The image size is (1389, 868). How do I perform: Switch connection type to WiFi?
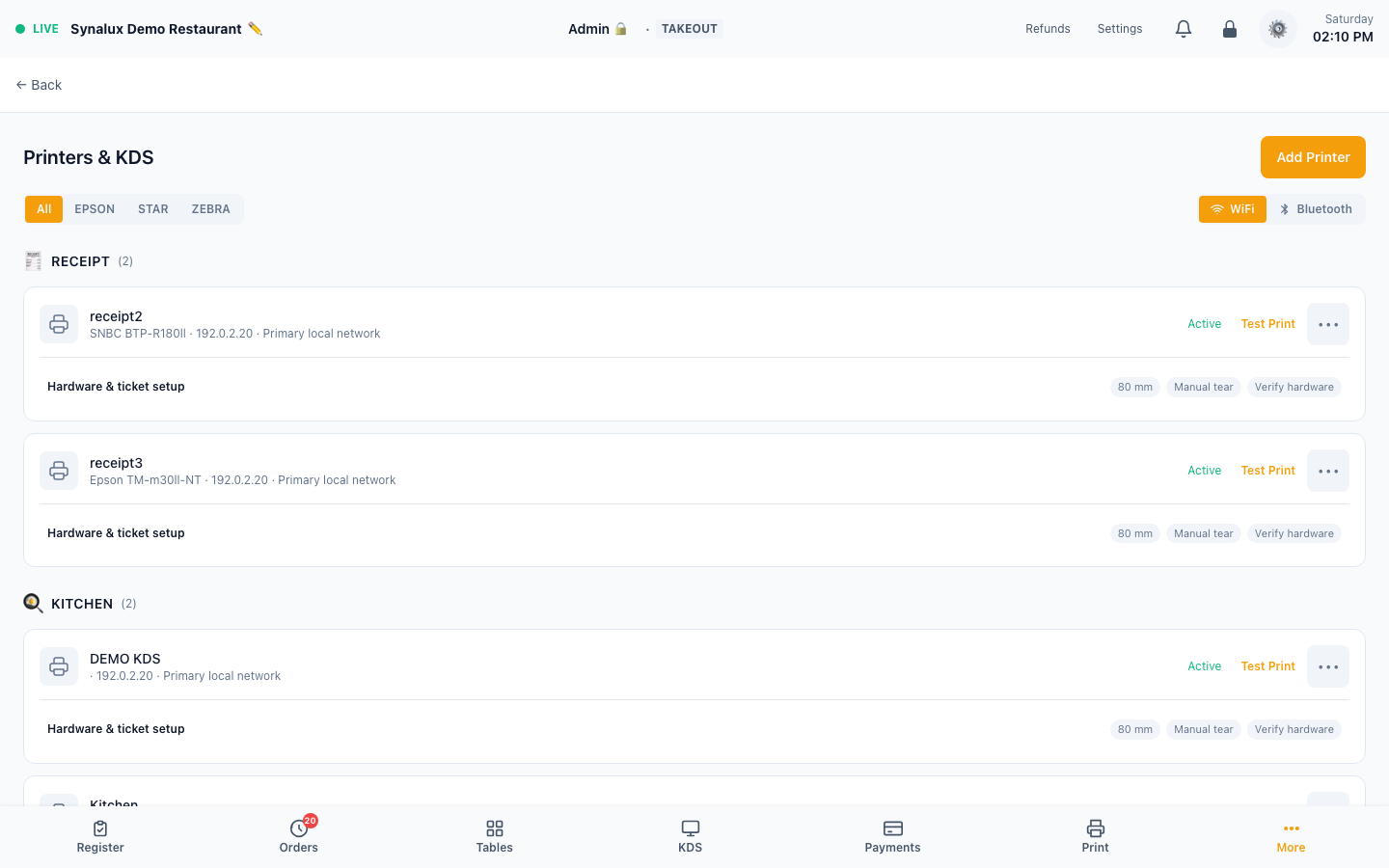[x=1233, y=209]
